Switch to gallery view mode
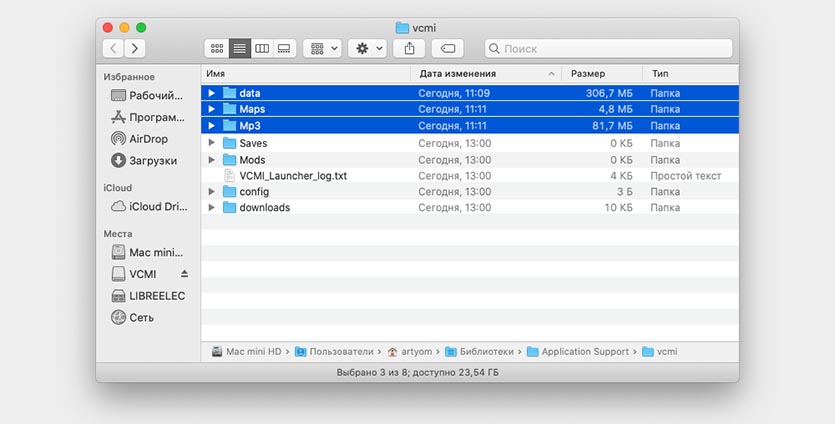Viewport: 835px width, 424px height. pyautogui.click(x=285, y=48)
